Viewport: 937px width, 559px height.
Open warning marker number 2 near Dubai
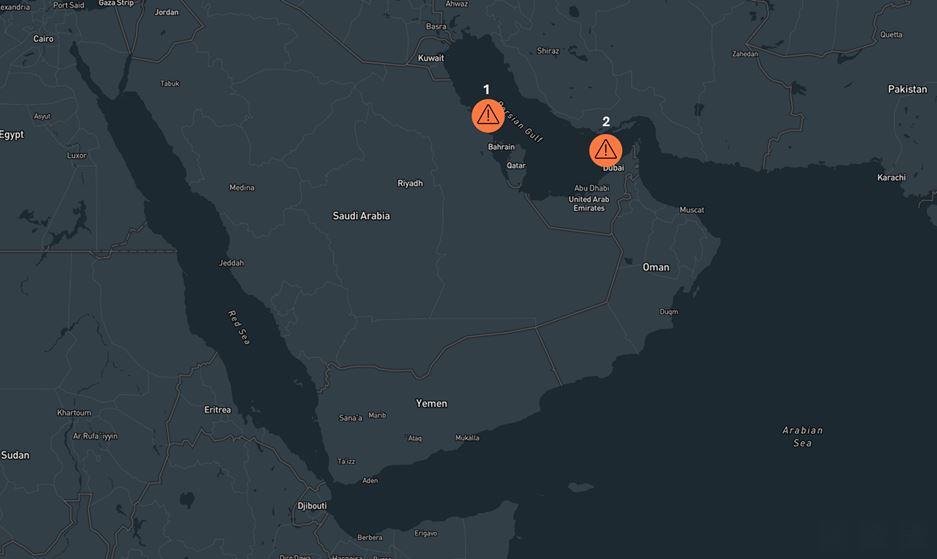(x=605, y=150)
